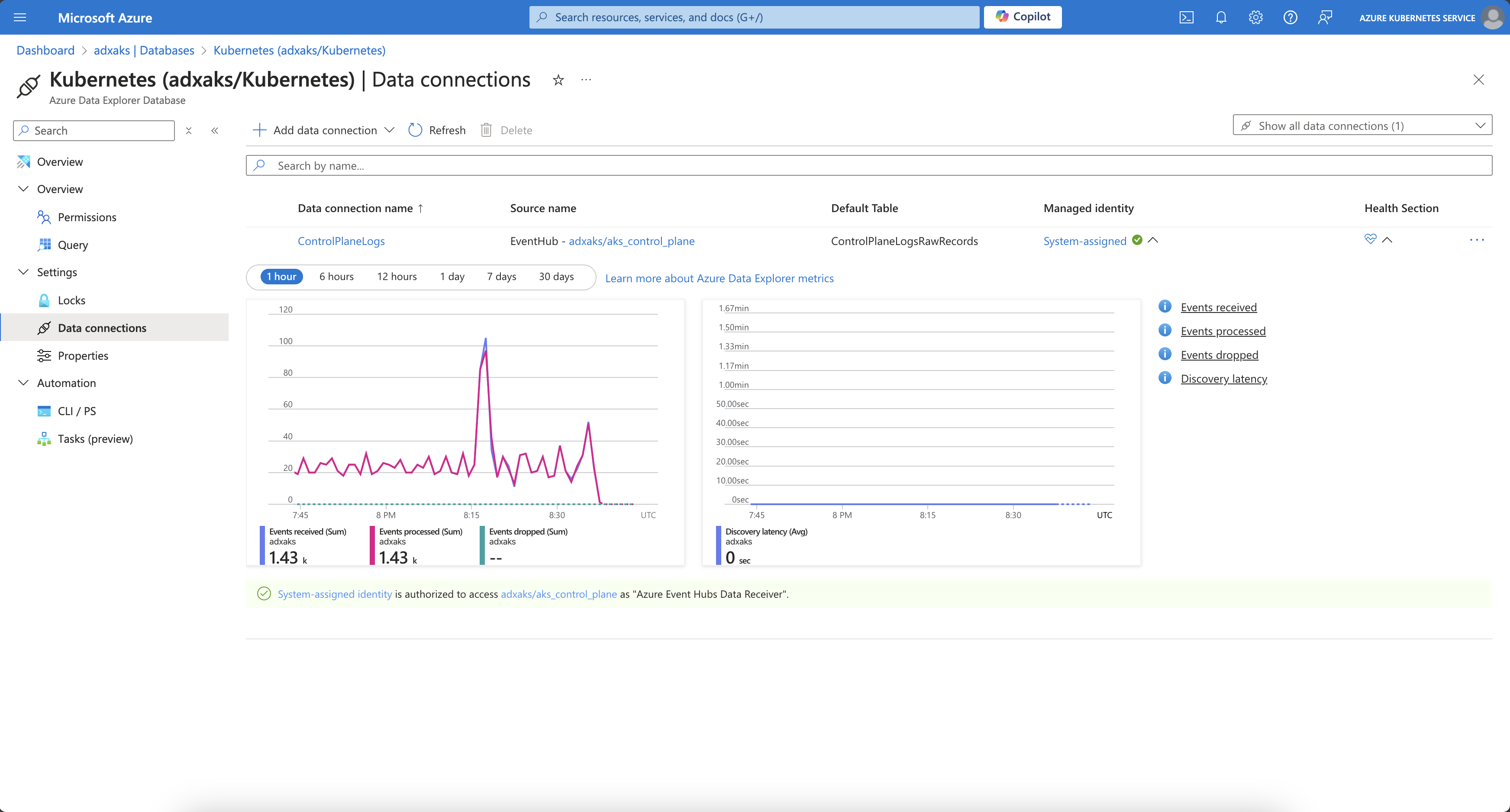Open Query in the sidebar menu
Screen dimensions: 1510x812
tap(73, 245)
